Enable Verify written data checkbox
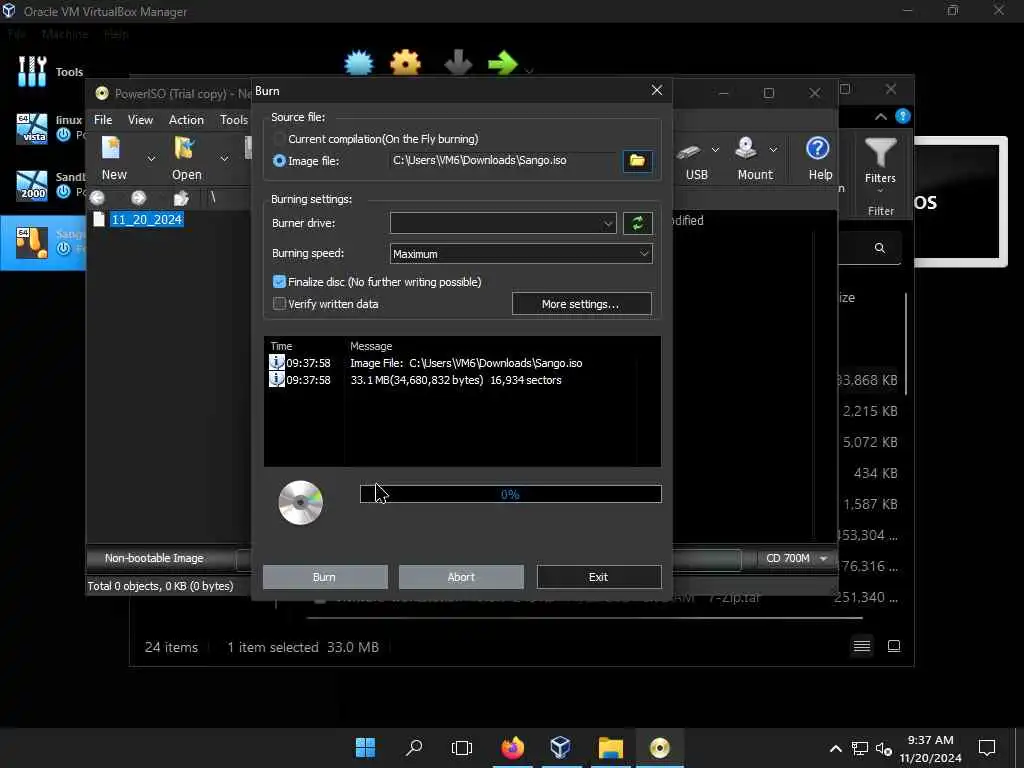 [280, 304]
